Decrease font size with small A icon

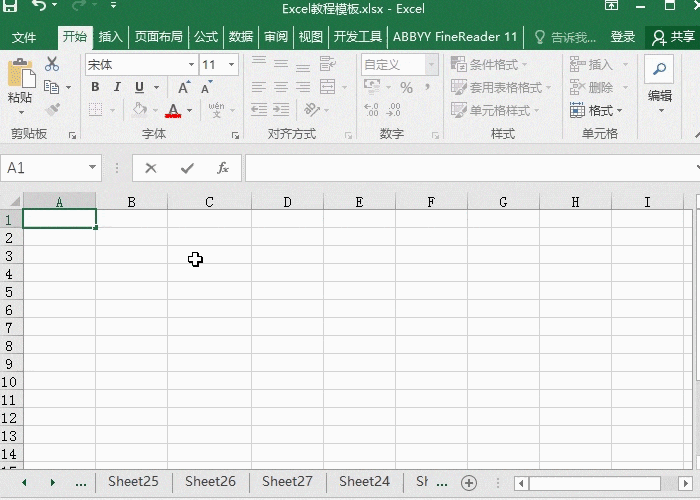point(206,87)
